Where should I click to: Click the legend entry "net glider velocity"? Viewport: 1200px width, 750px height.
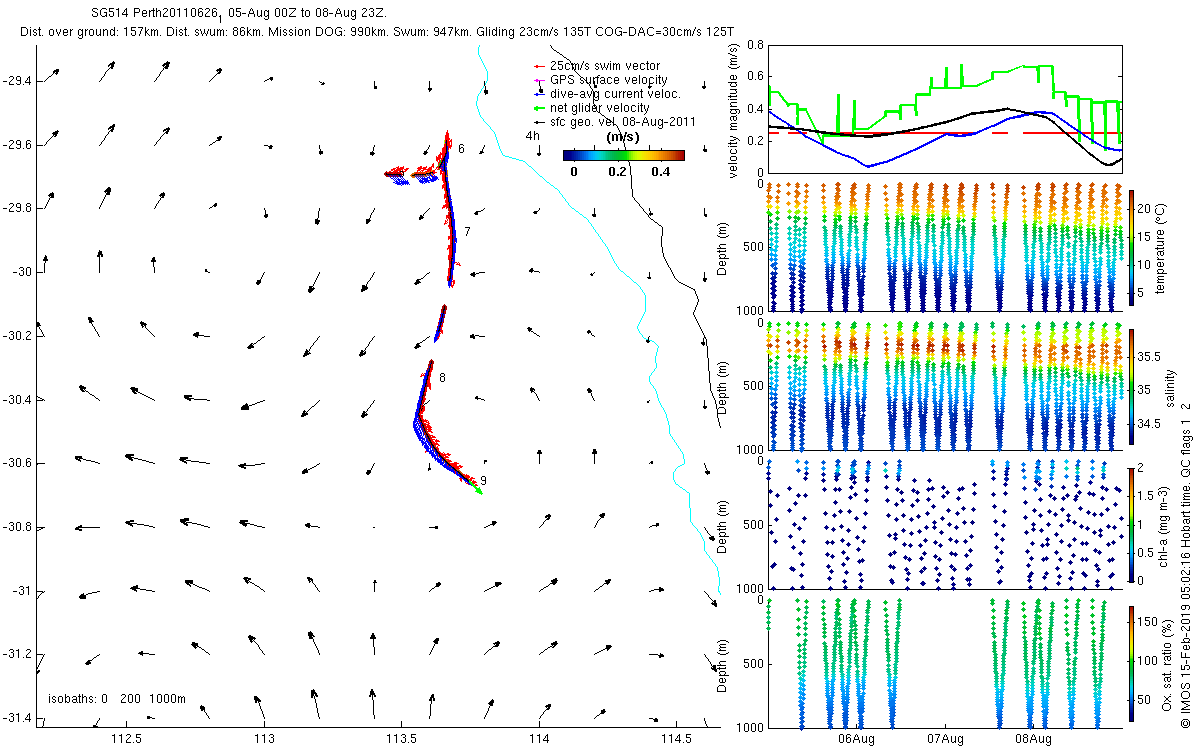600,108
